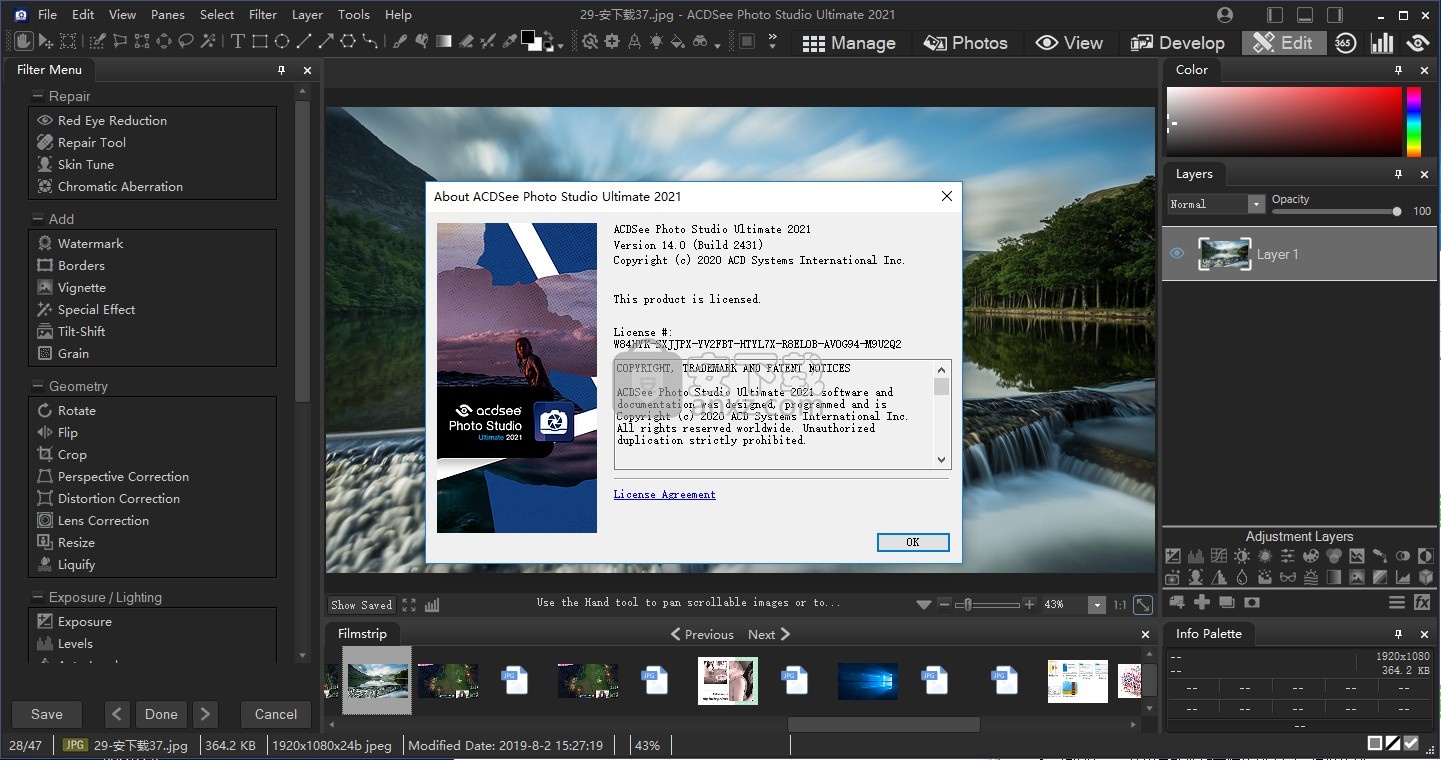Add a Curves adjustment layer
This screenshot has height=760, width=1441.
pyautogui.click(x=1219, y=556)
